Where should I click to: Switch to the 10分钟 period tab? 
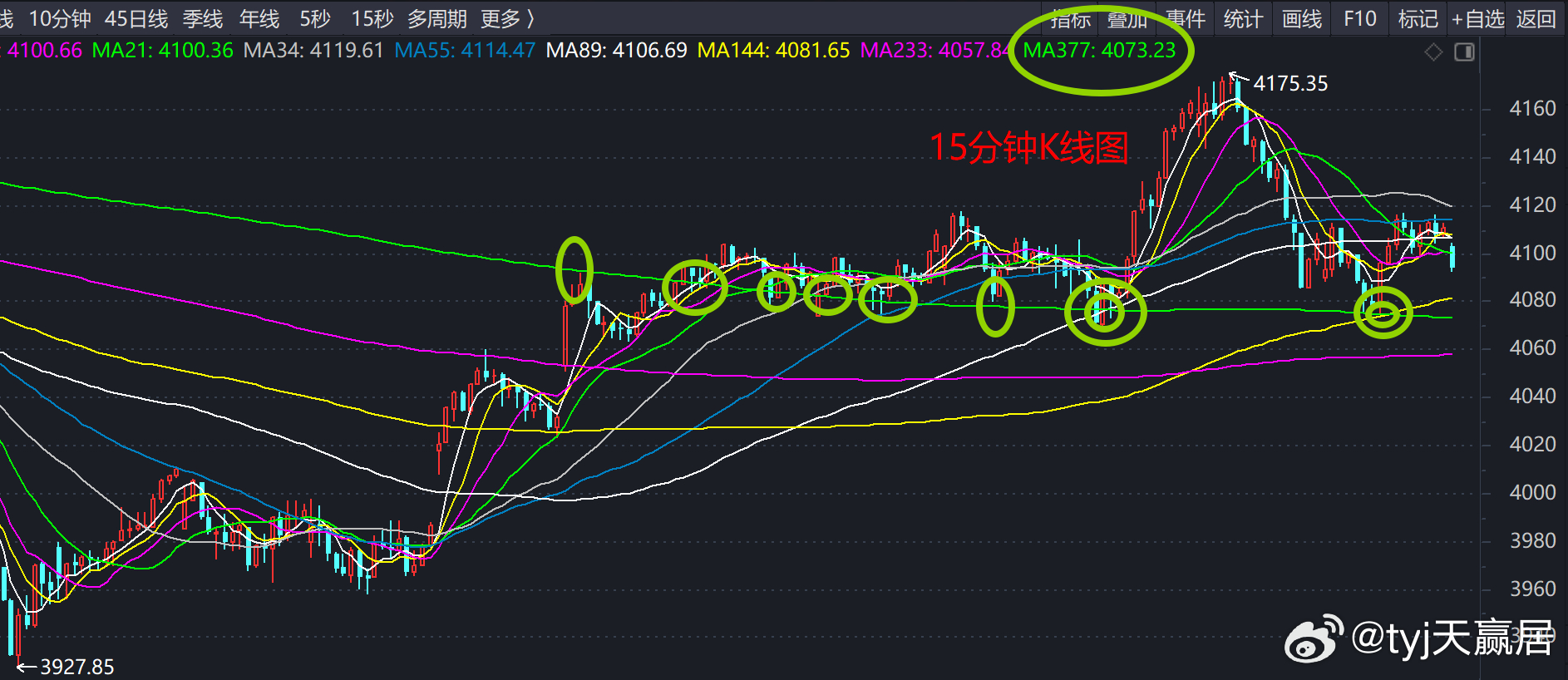tap(60, 18)
